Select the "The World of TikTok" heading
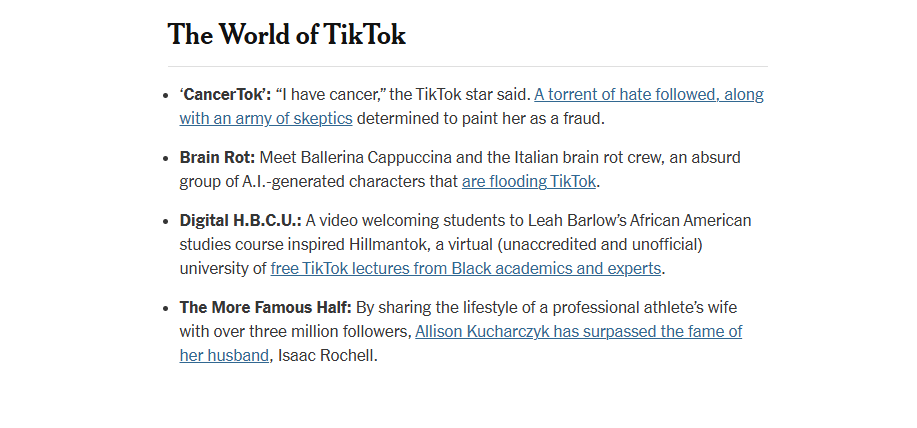Image resolution: width=917 pixels, height=428 pixels. (287, 34)
